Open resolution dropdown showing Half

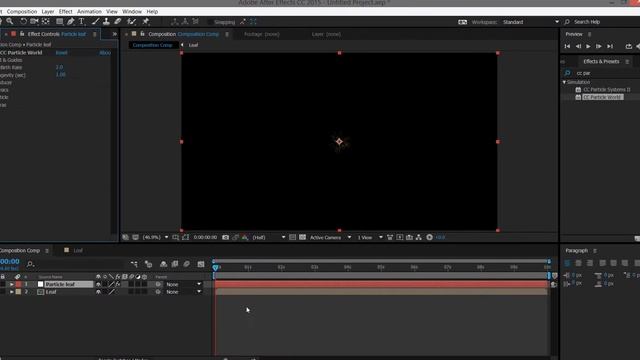point(269,237)
